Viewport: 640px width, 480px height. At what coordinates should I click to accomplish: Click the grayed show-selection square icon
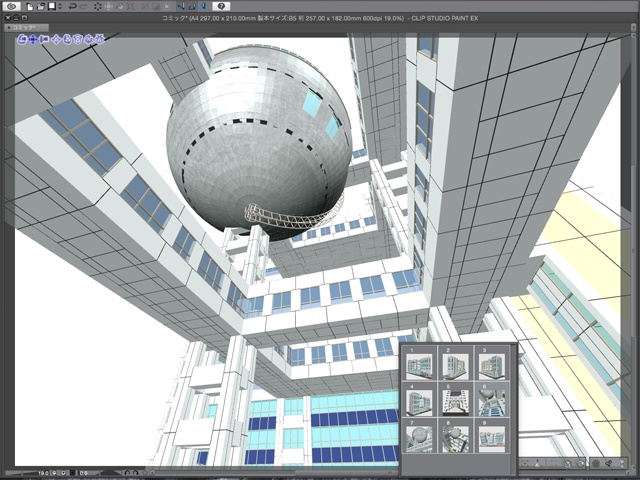(167, 7)
